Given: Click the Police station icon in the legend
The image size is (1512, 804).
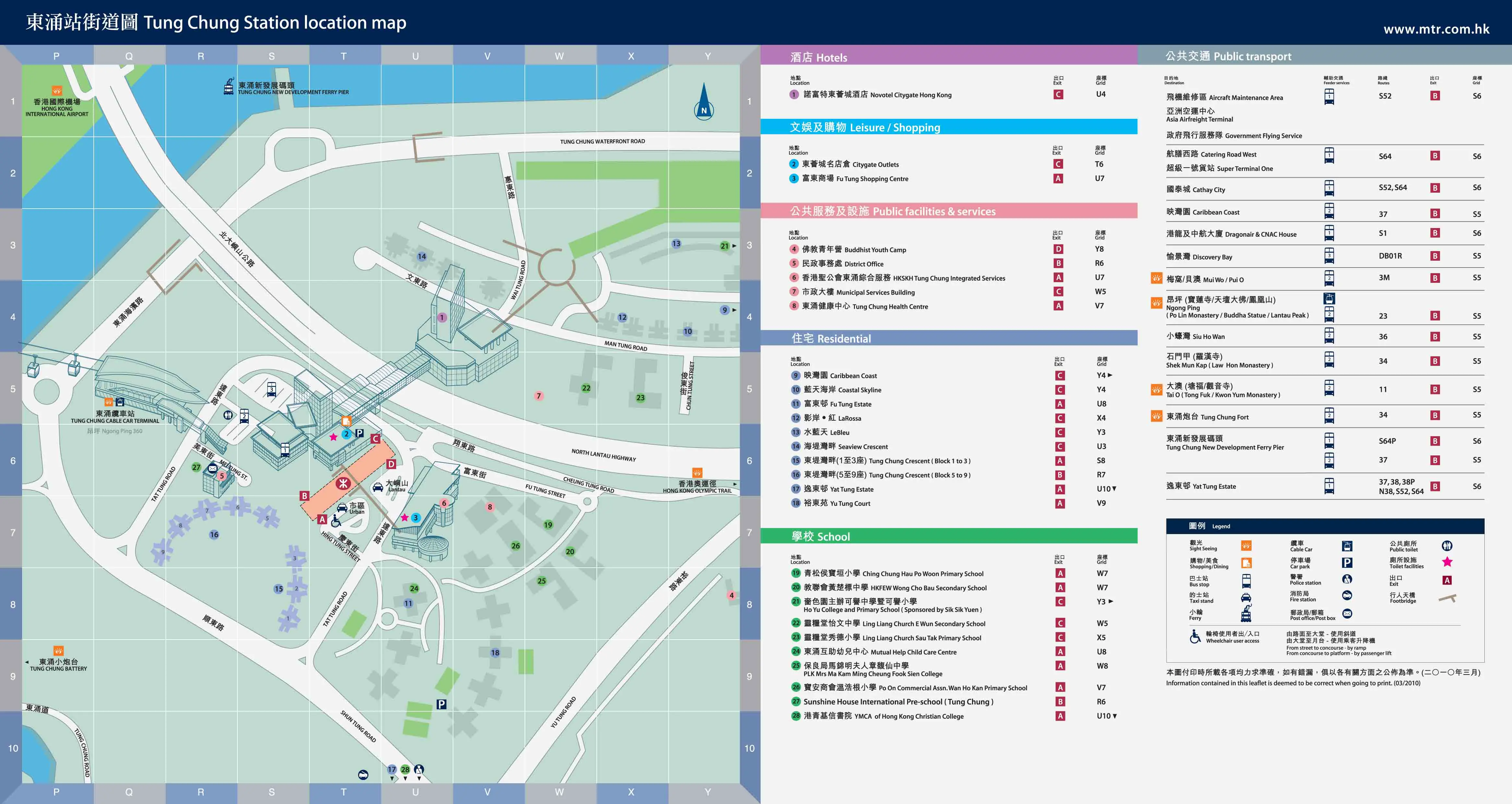Looking at the screenshot, I should (x=1347, y=579).
